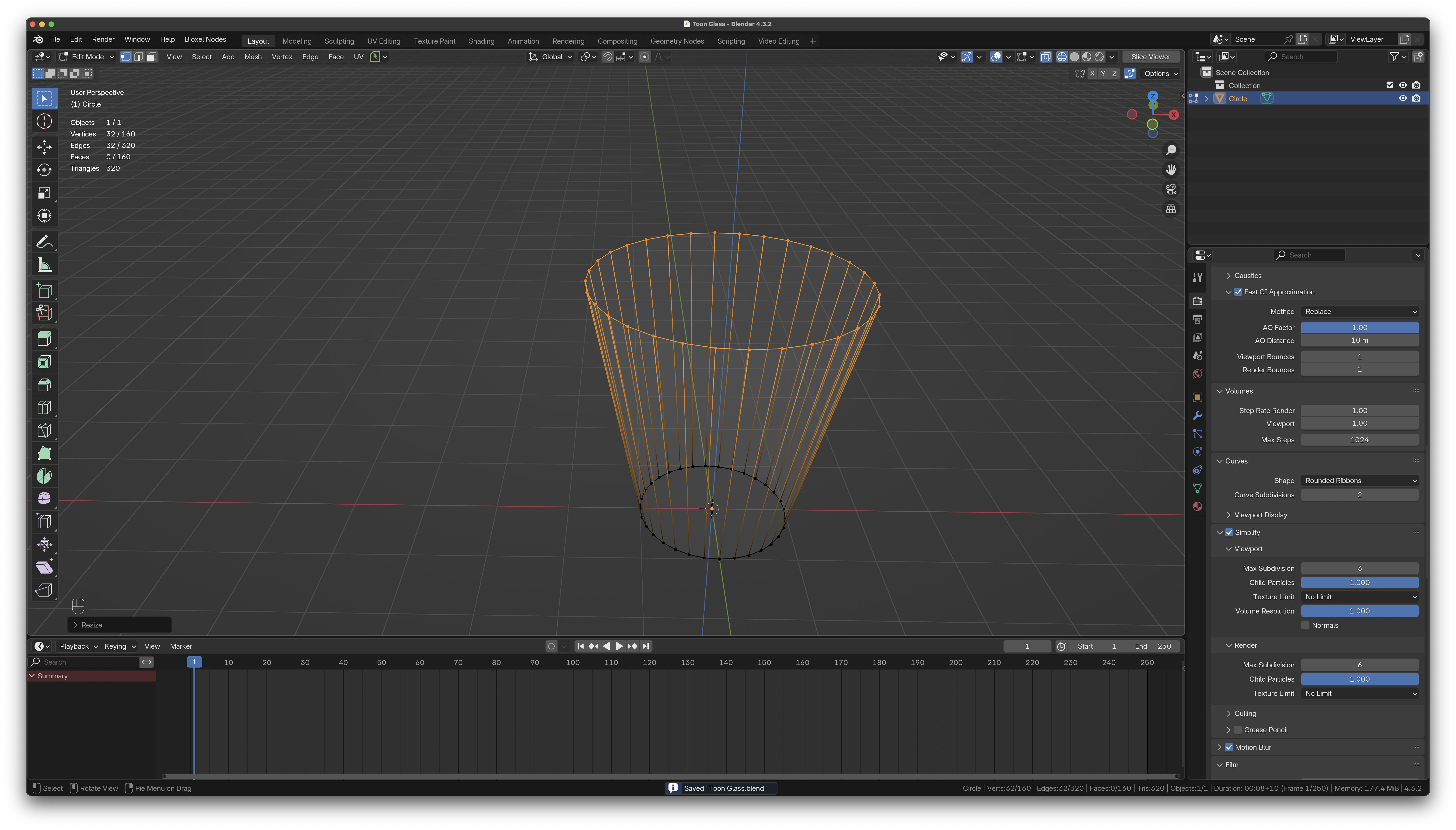
Task: Switch to vertex select mode
Action: 126,57
